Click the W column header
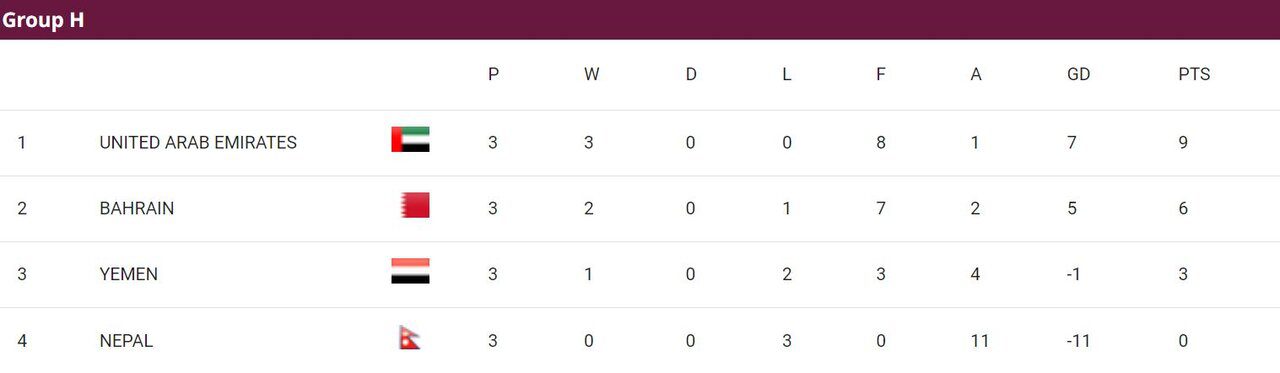 (591, 75)
